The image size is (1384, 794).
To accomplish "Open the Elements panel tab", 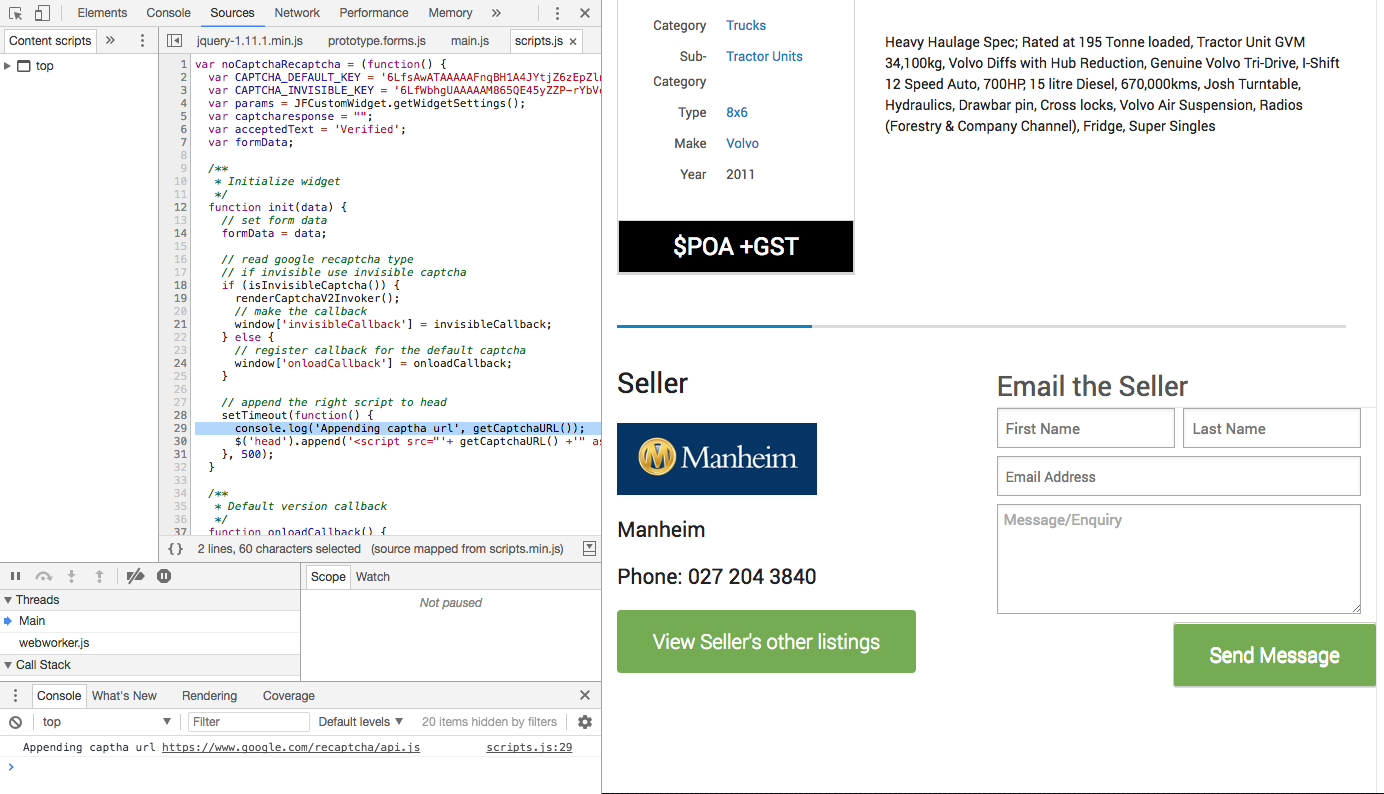I will click(102, 13).
